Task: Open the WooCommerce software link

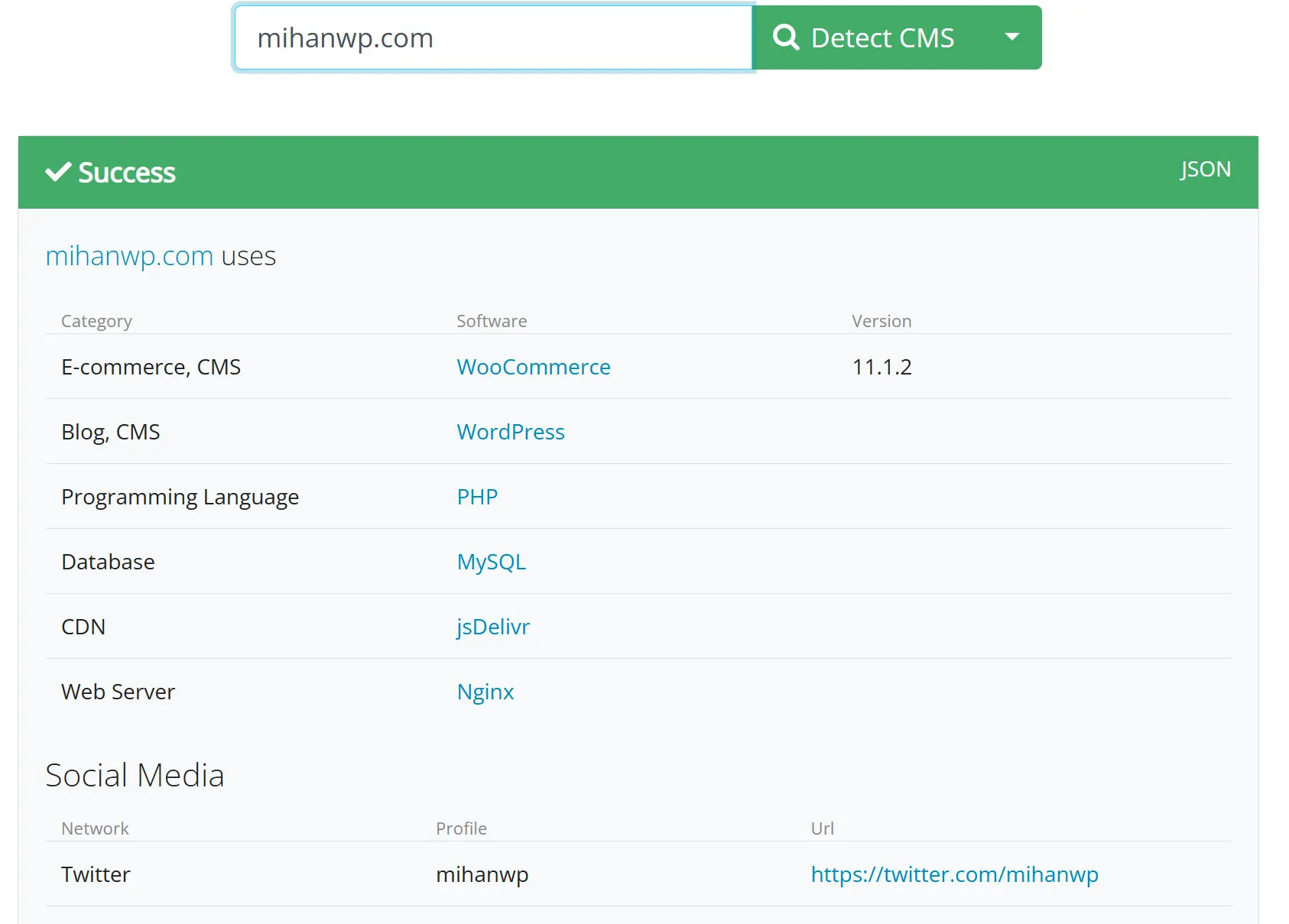Action: click(534, 367)
